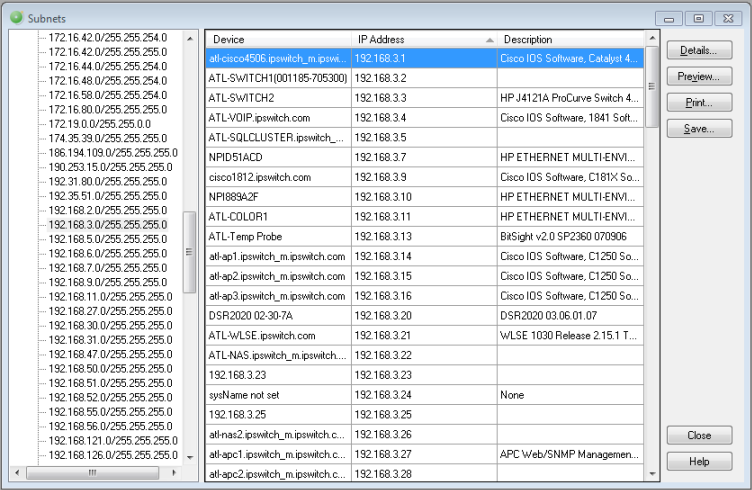Screen dimensions: 752x490
Task: Select subnet 192.168.6.0/255.255.255.0
Action: tap(107, 253)
